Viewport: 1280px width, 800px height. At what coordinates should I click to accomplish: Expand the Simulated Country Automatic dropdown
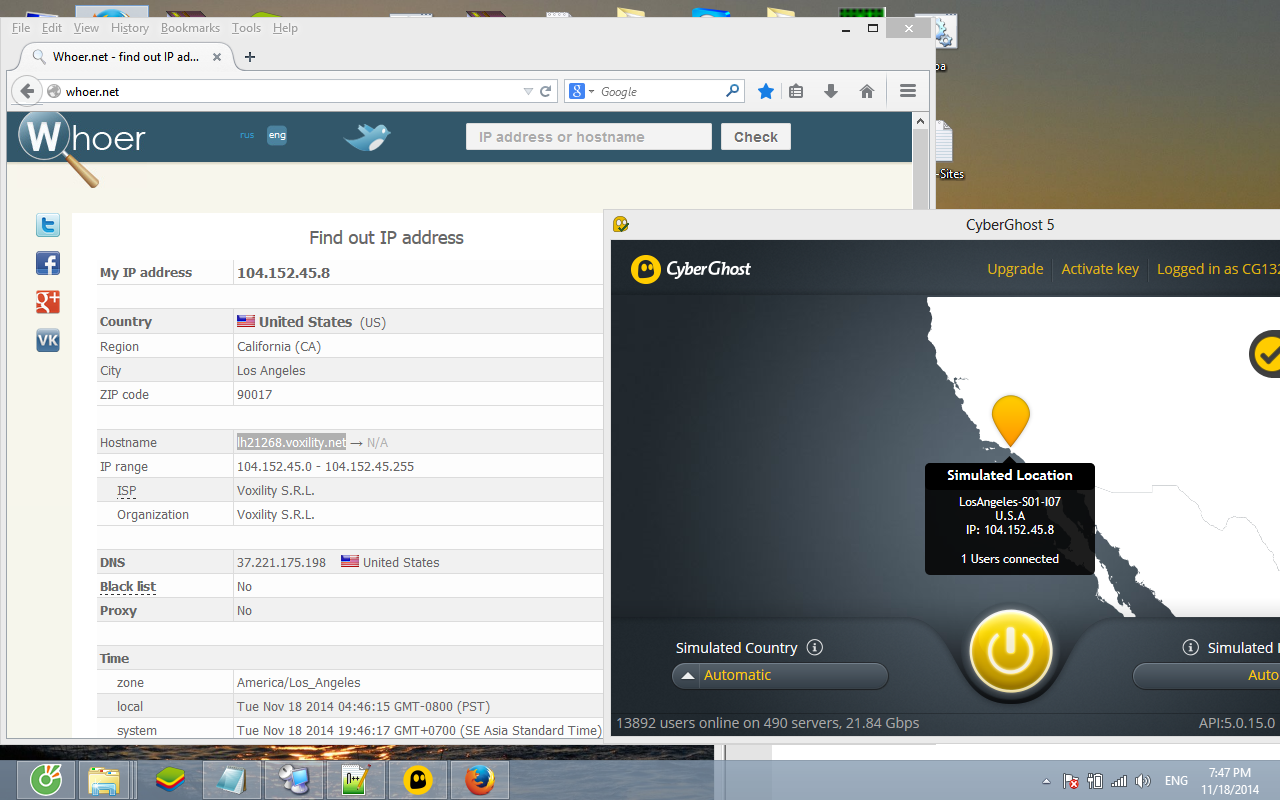pyautogui.click(x=780, y=676)
